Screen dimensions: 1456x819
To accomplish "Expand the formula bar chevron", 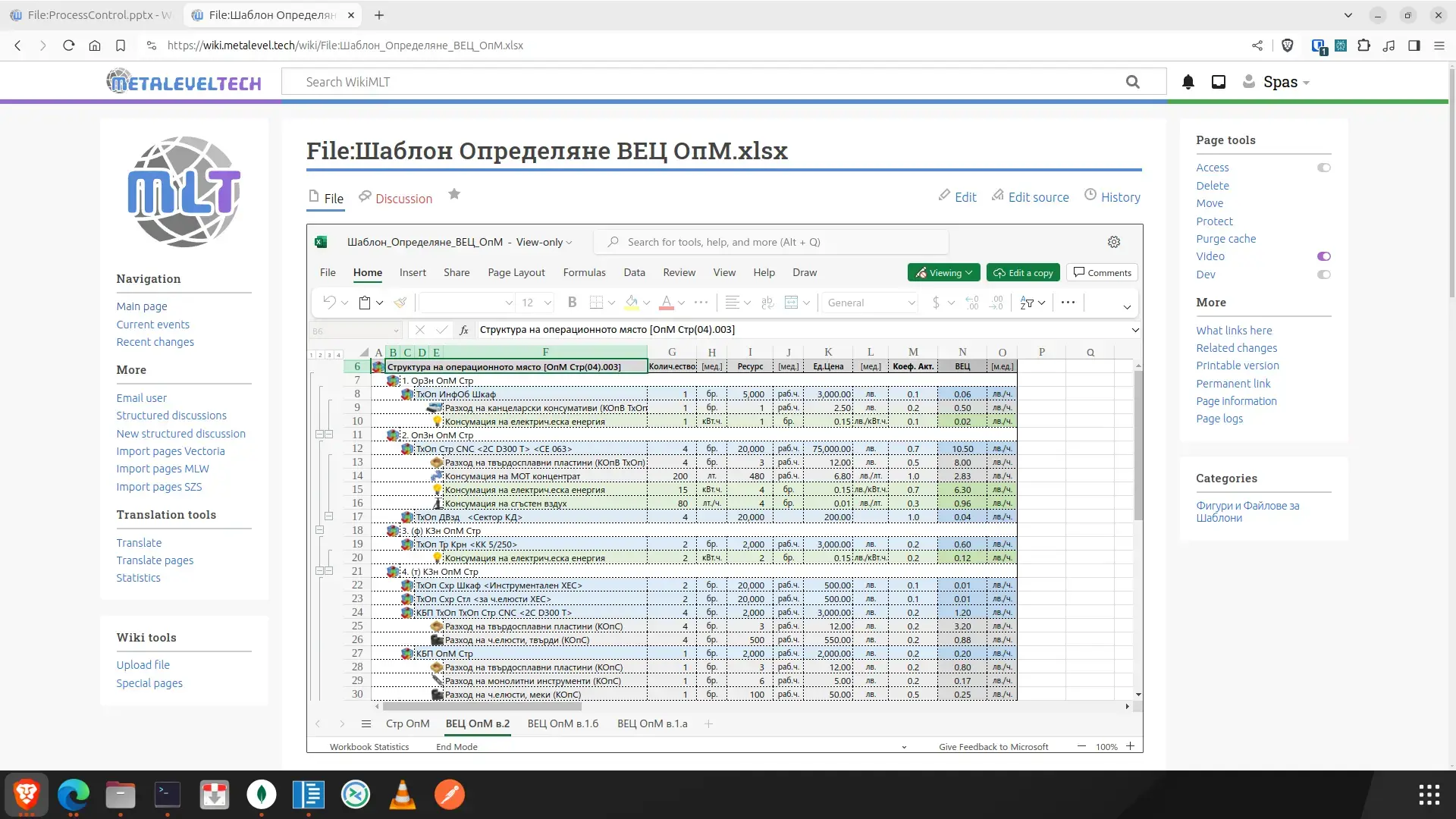I will coord(1134,330).
